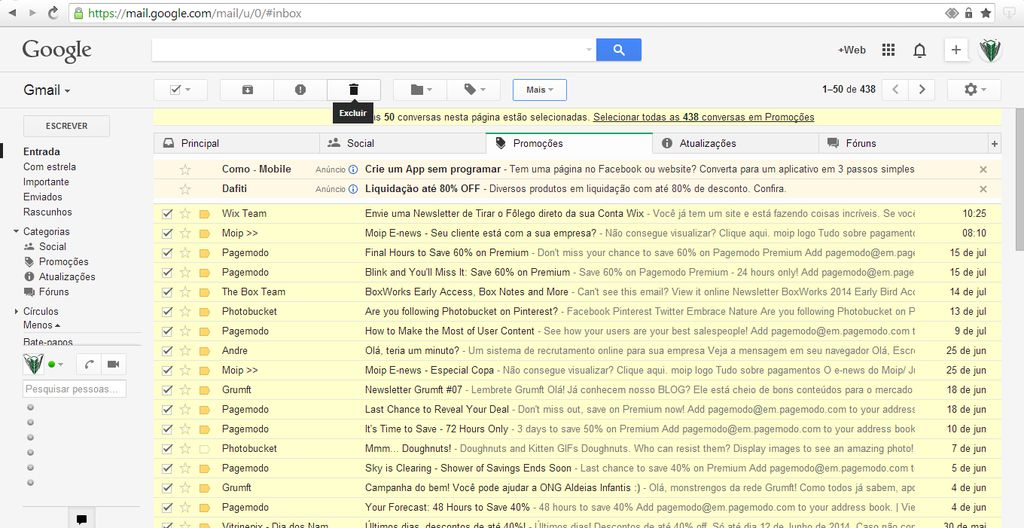Image resolution: width=1024 pixels, height=528 pixels.
Task: Open account avatar in top right
Action: [x=990, y=50]
